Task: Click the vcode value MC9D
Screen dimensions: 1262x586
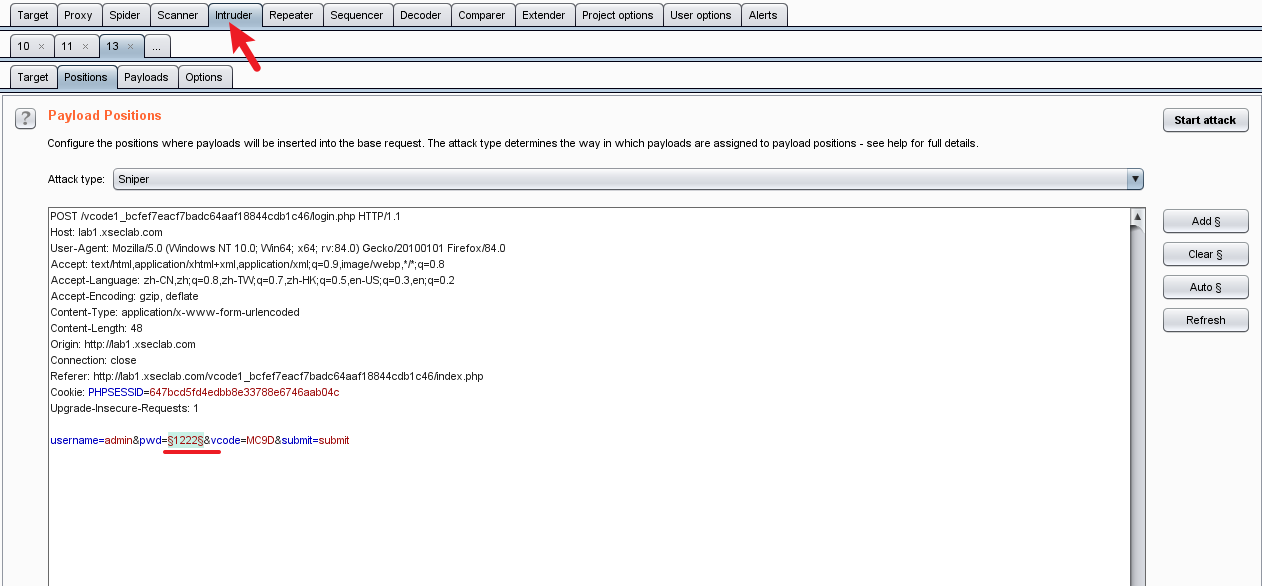Action: [260, 440]
